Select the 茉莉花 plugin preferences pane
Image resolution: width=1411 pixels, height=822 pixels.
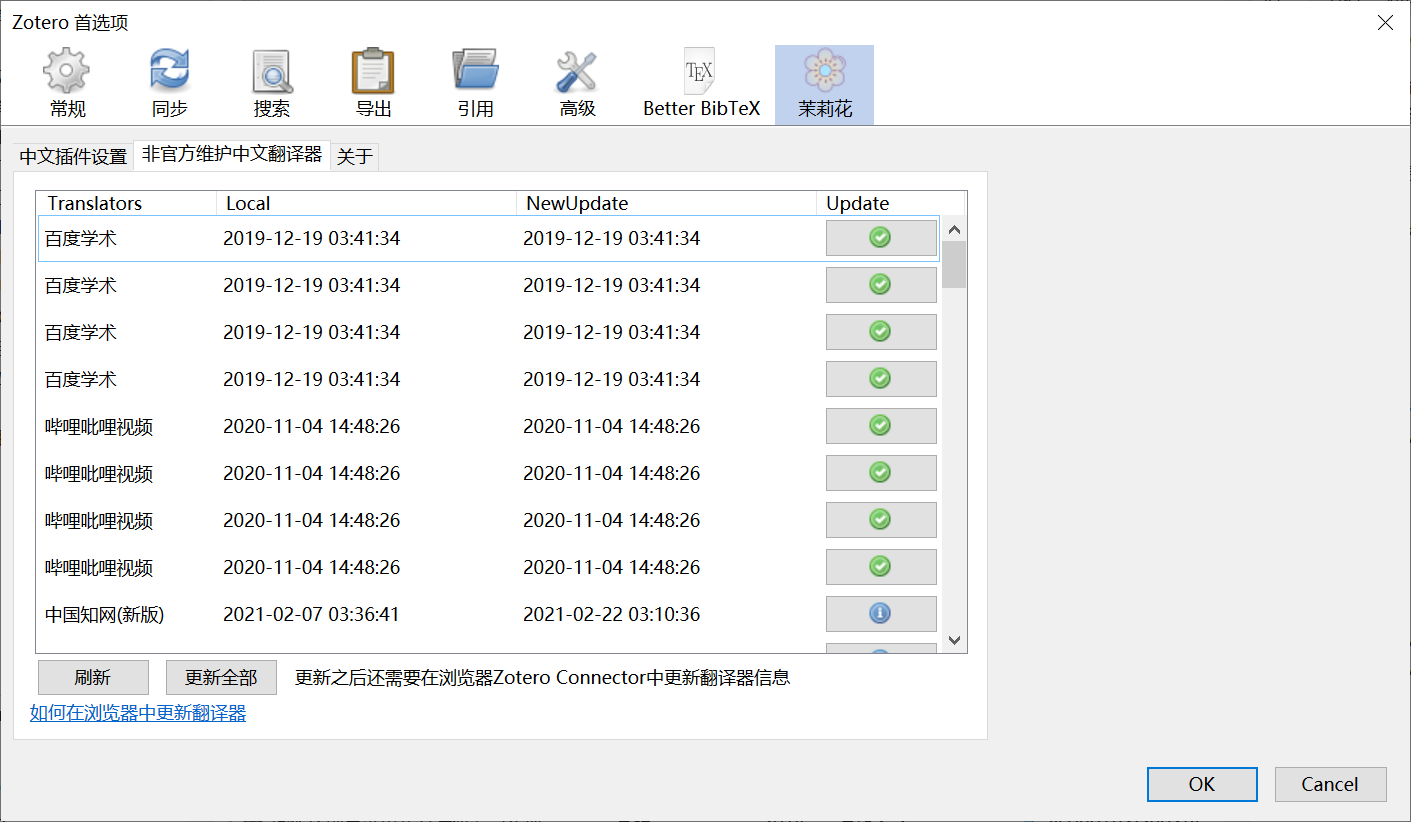click(x=825, y=85)
